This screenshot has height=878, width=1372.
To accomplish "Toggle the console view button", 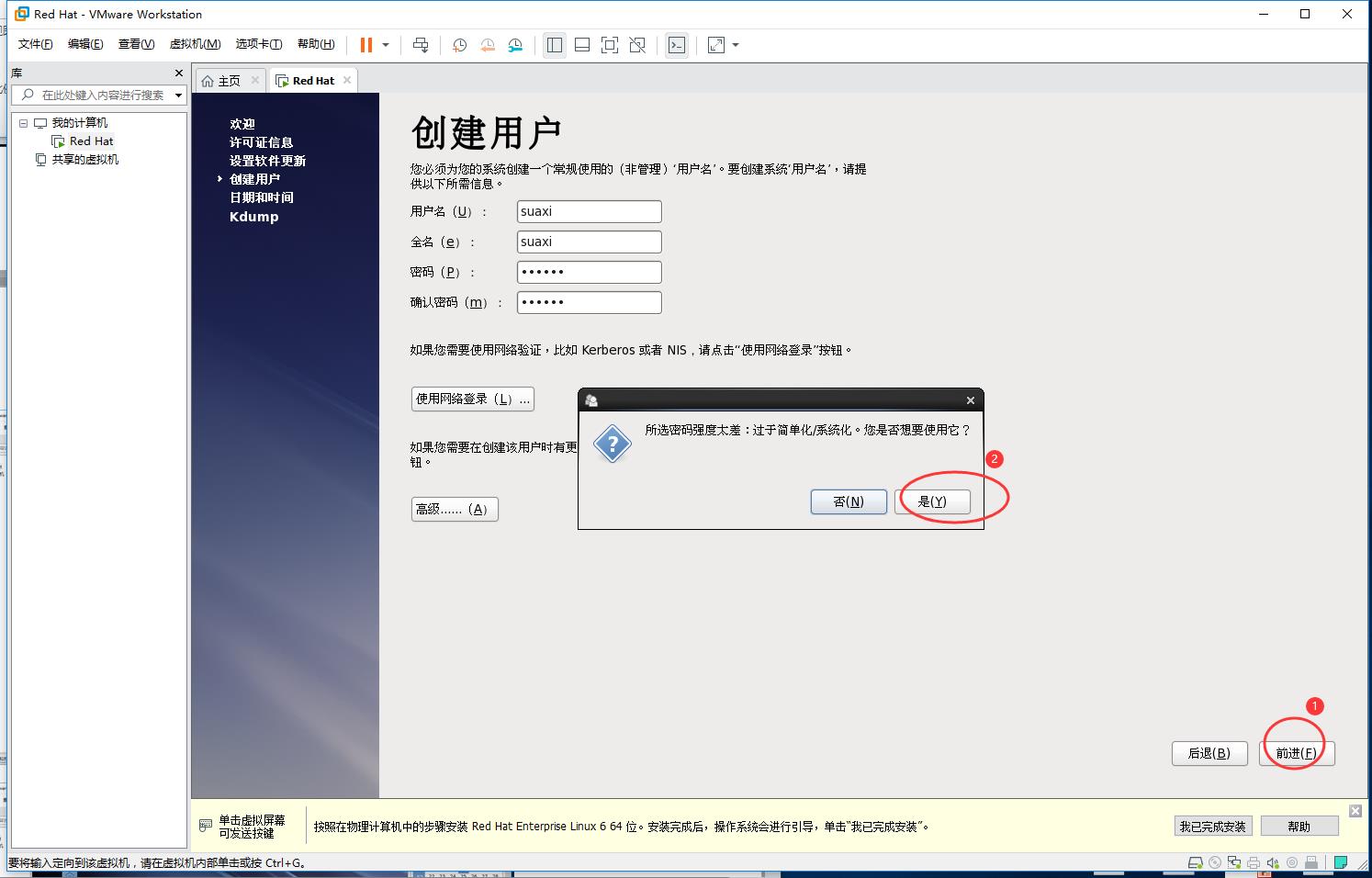I will click(677, 44).
